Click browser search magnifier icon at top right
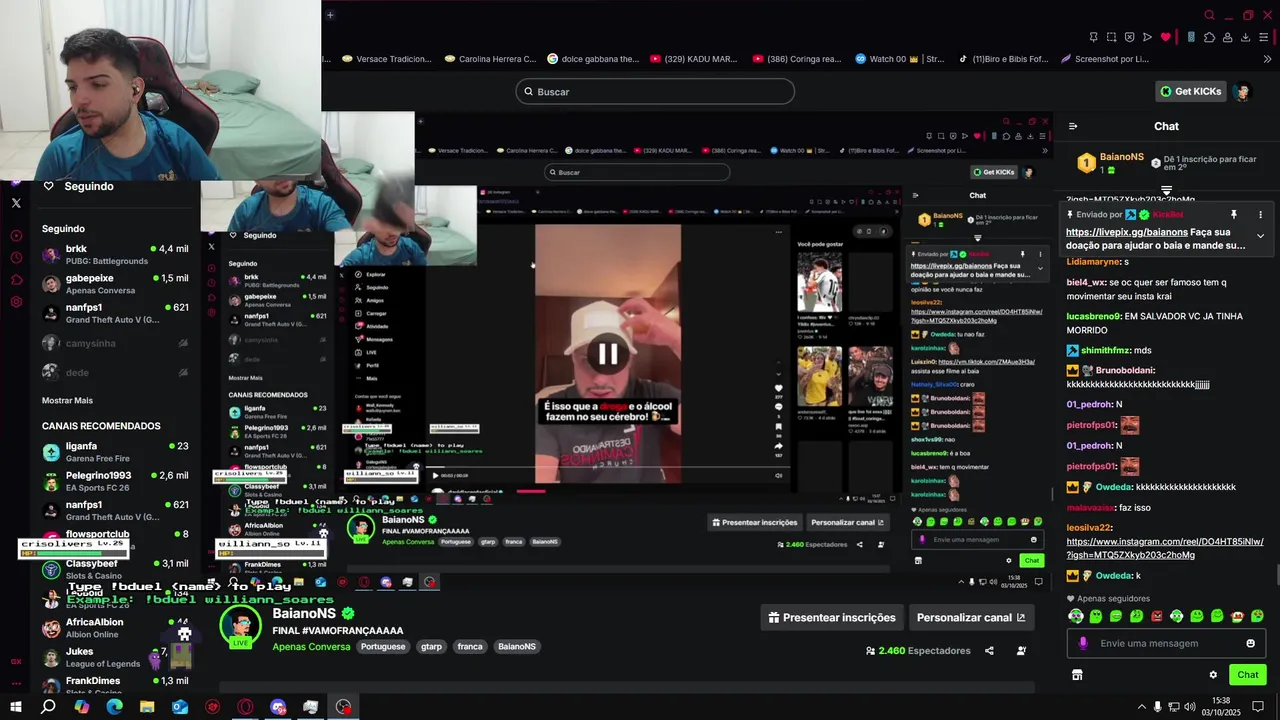This screenshot has width=1280, height=720. click(1209, 15)
